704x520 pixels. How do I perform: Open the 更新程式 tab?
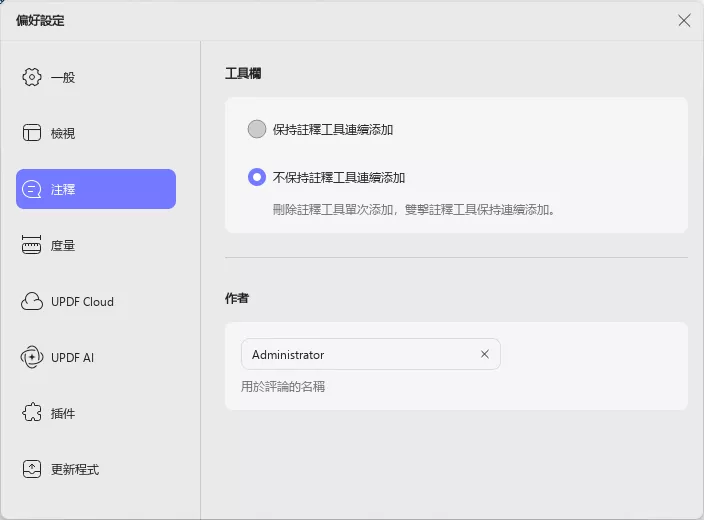pos(96,469)
